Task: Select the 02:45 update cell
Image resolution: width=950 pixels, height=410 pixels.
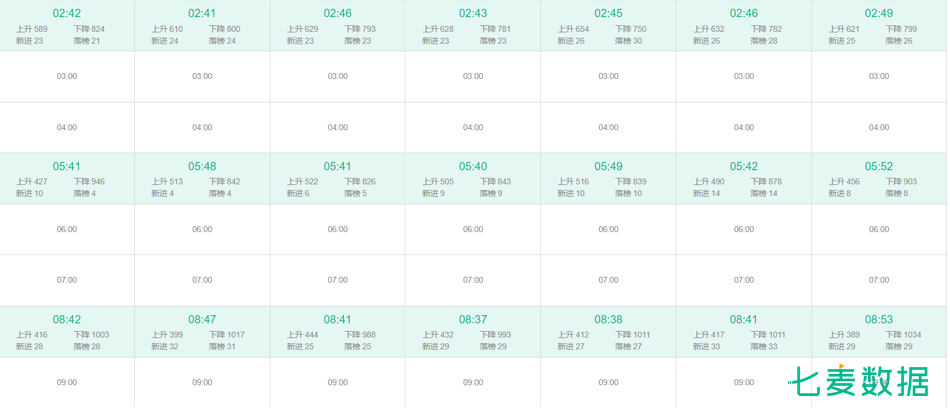Action: tap(608, 25)
